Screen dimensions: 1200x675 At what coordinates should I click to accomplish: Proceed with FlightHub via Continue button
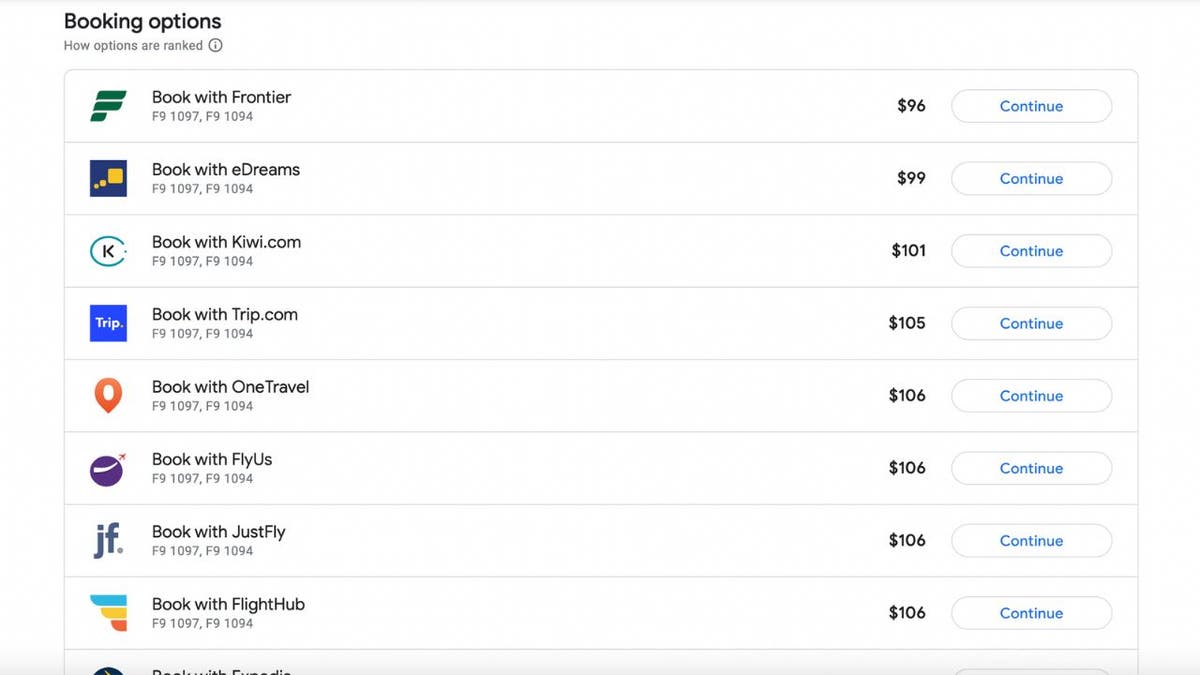pos(1031,613)
